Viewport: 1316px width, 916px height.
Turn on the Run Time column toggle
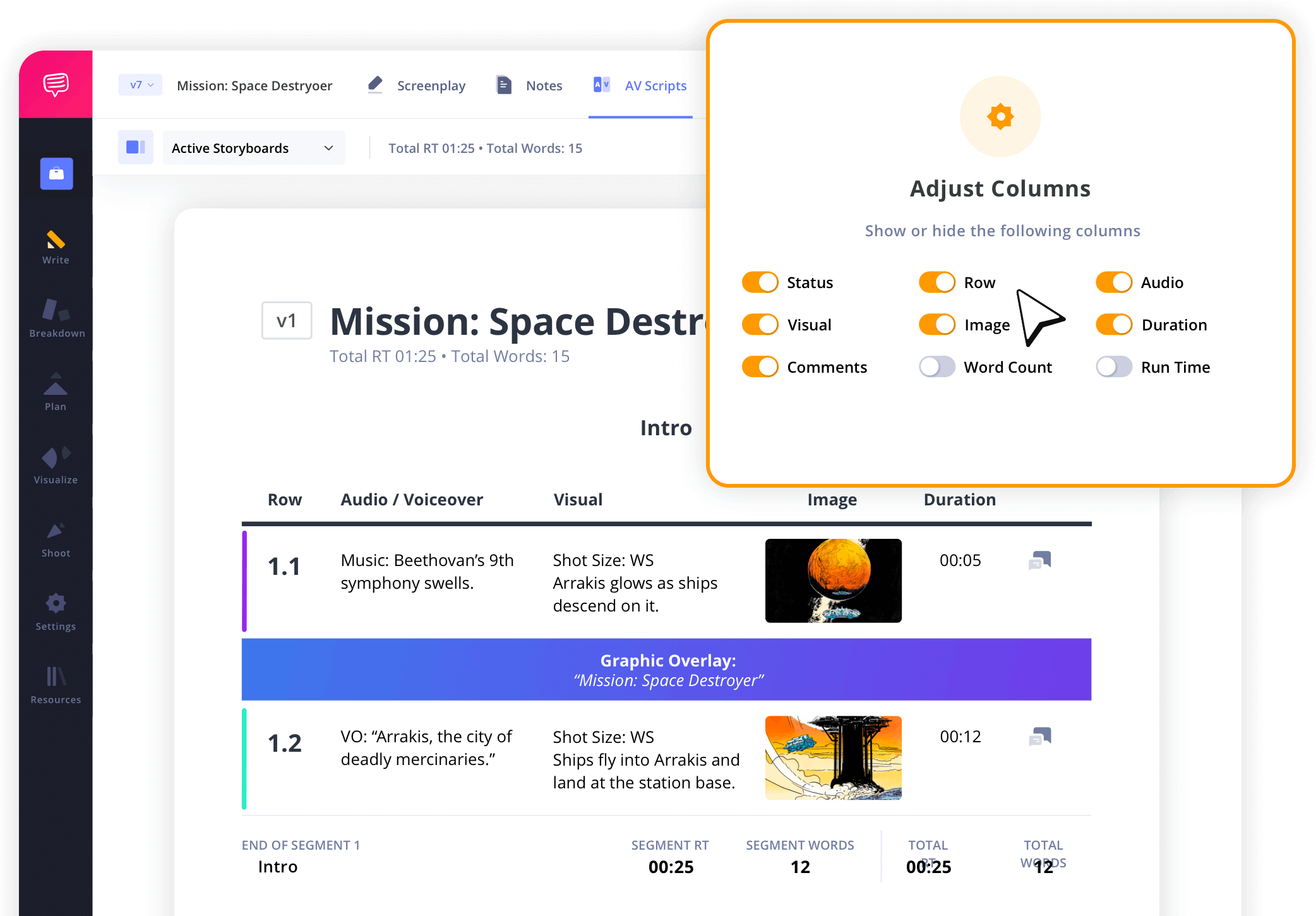1114,366
